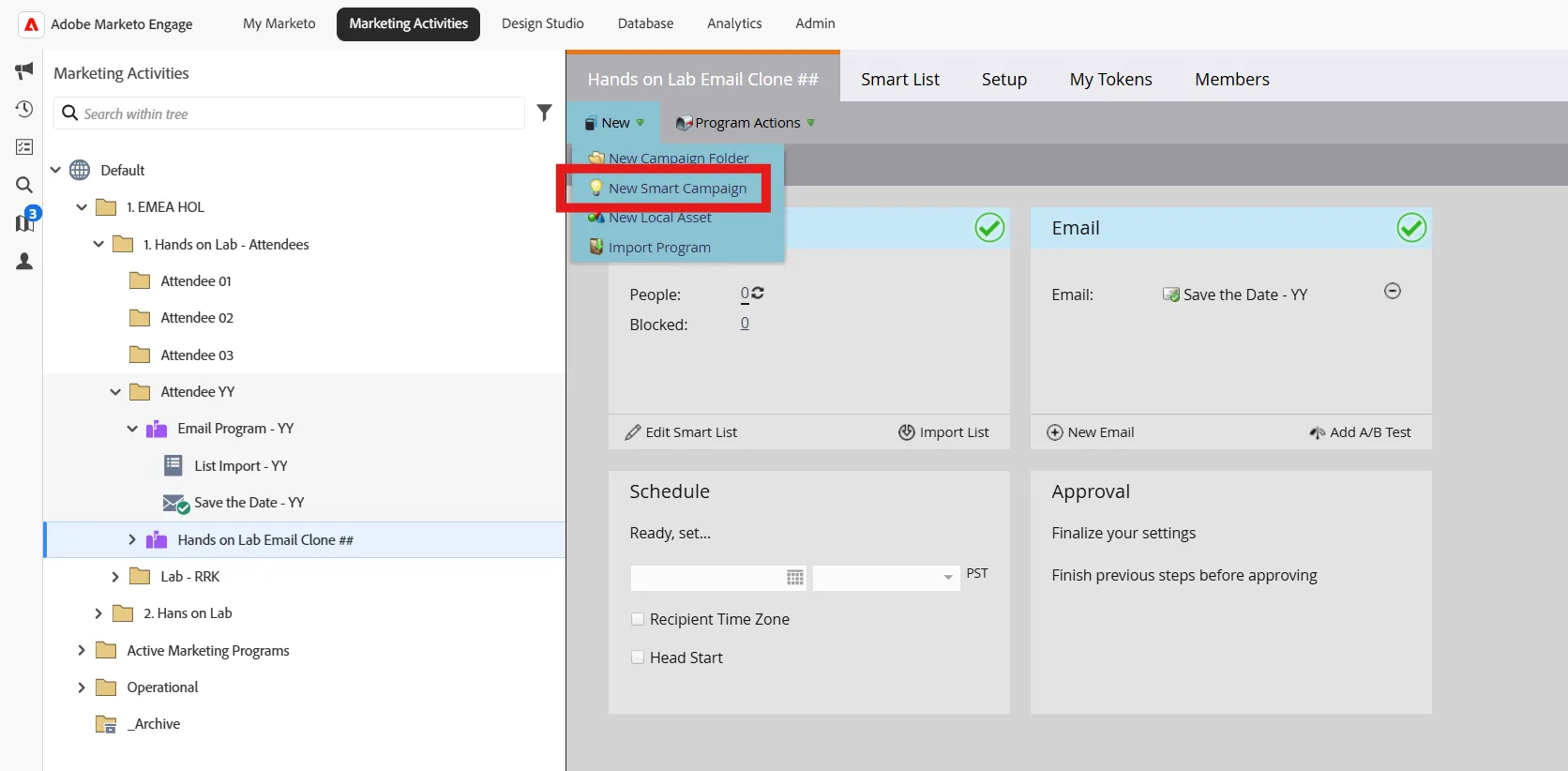The width and height of the screenshot is (1568, 771).
Task: Click the Default workspace globe icon
Action: click(x=80, y=170)
